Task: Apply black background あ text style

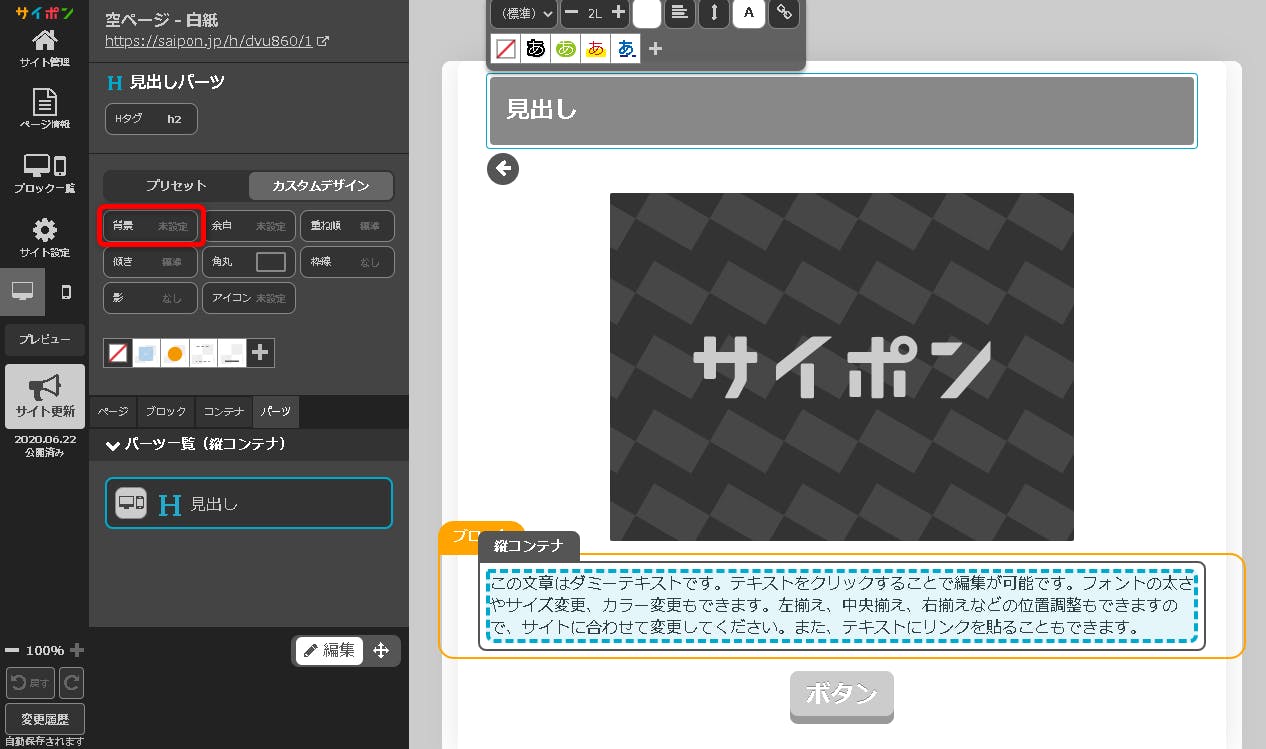Action: [x=536, y=48]
